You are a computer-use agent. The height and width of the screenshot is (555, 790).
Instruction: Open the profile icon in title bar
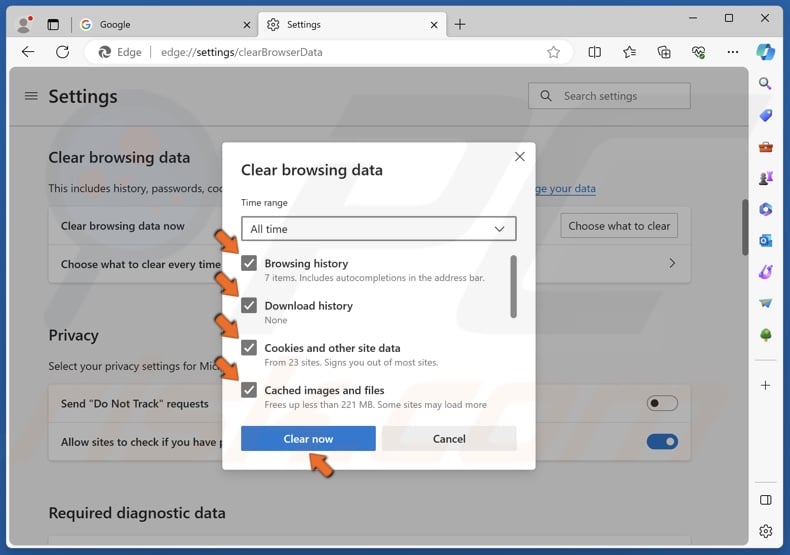pos(24,24)
